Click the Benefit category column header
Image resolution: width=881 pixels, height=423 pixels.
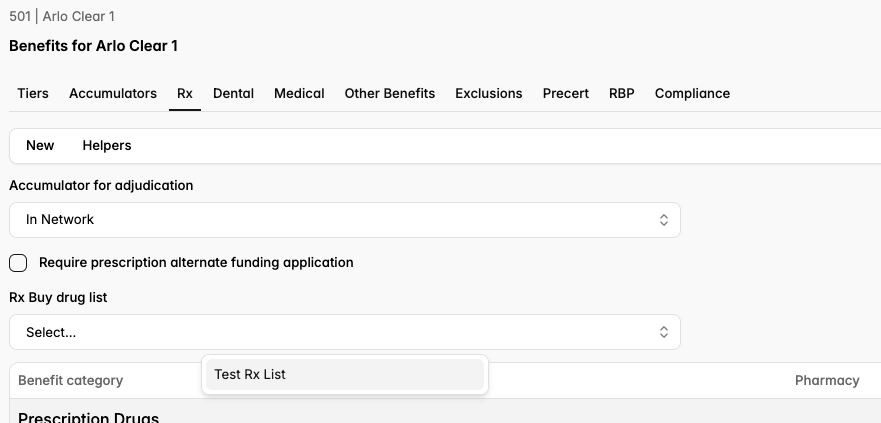pyautogui.click(x=70, y=381)
